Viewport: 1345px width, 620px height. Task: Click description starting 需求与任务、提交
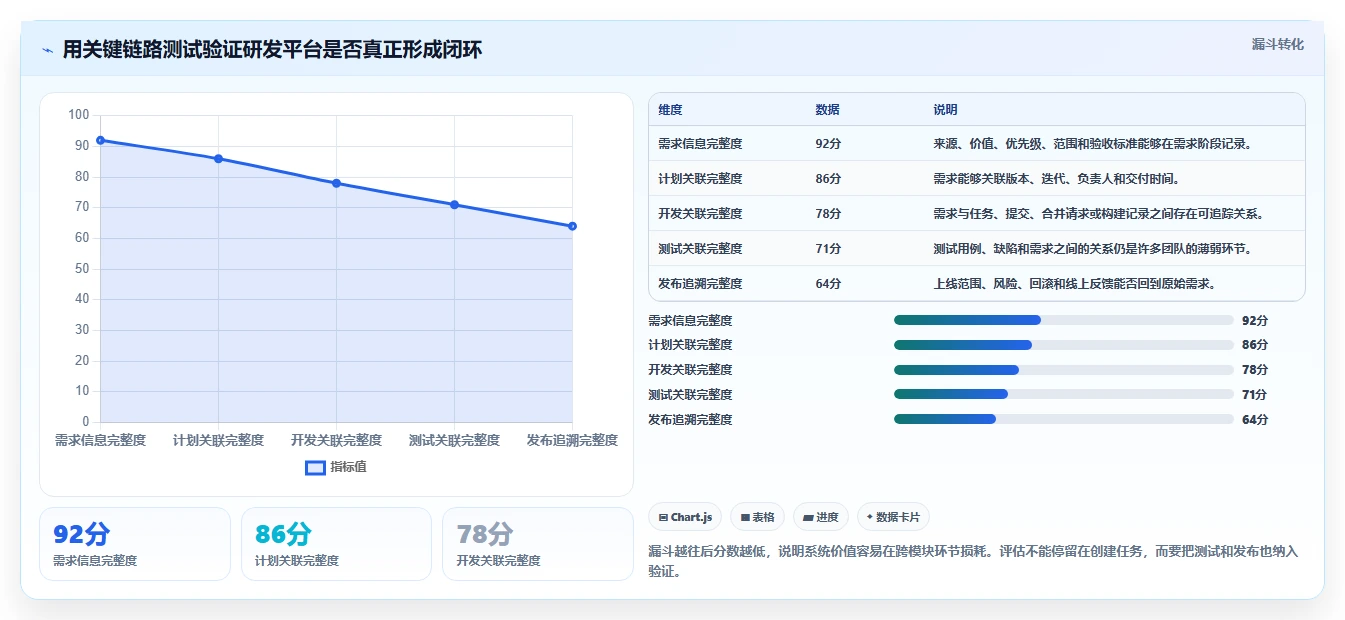click(1099, 214)
